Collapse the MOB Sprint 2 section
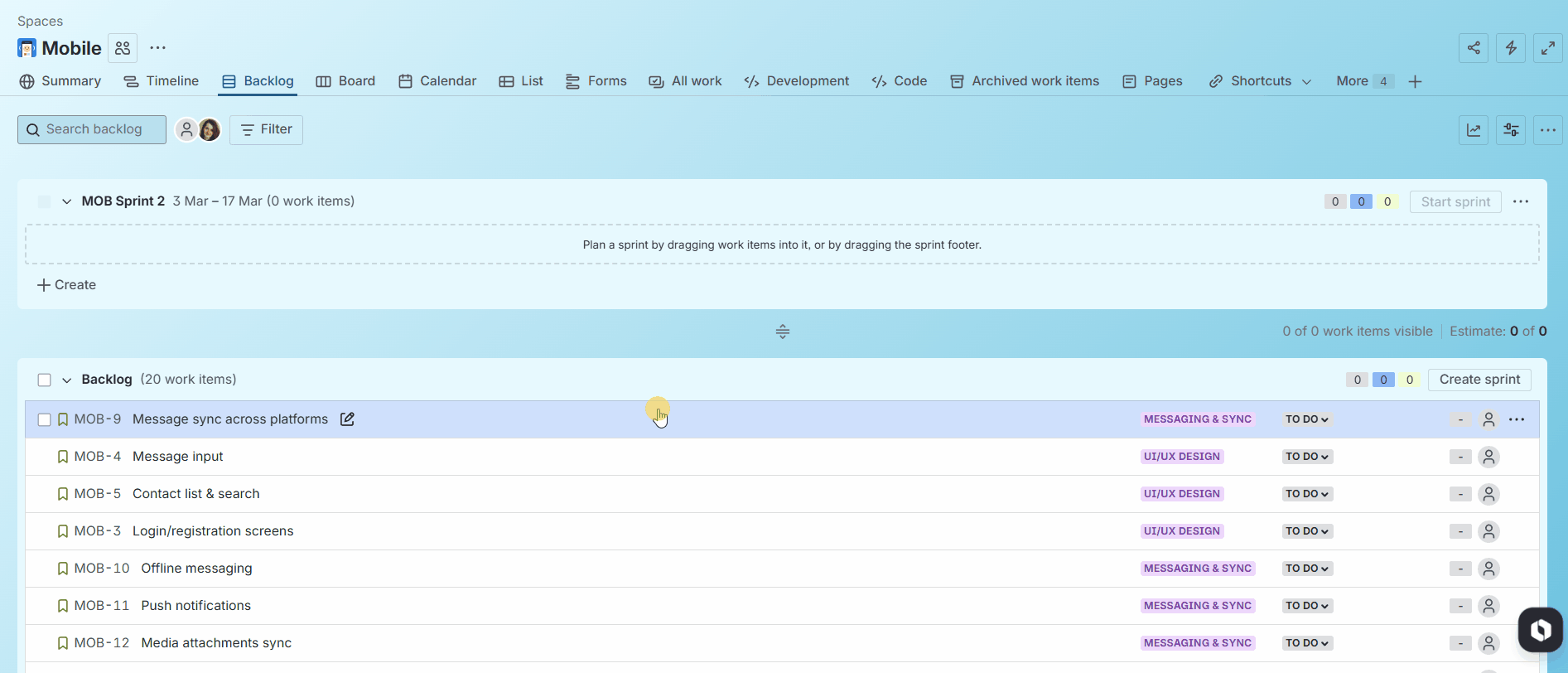 coord(66,201)
